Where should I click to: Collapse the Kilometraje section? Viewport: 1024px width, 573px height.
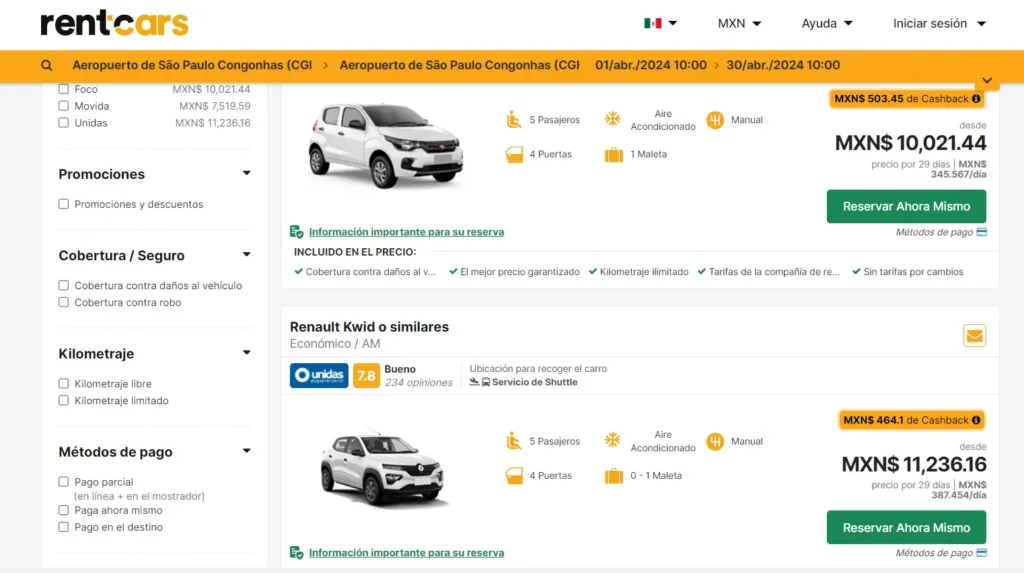(246, 353)
